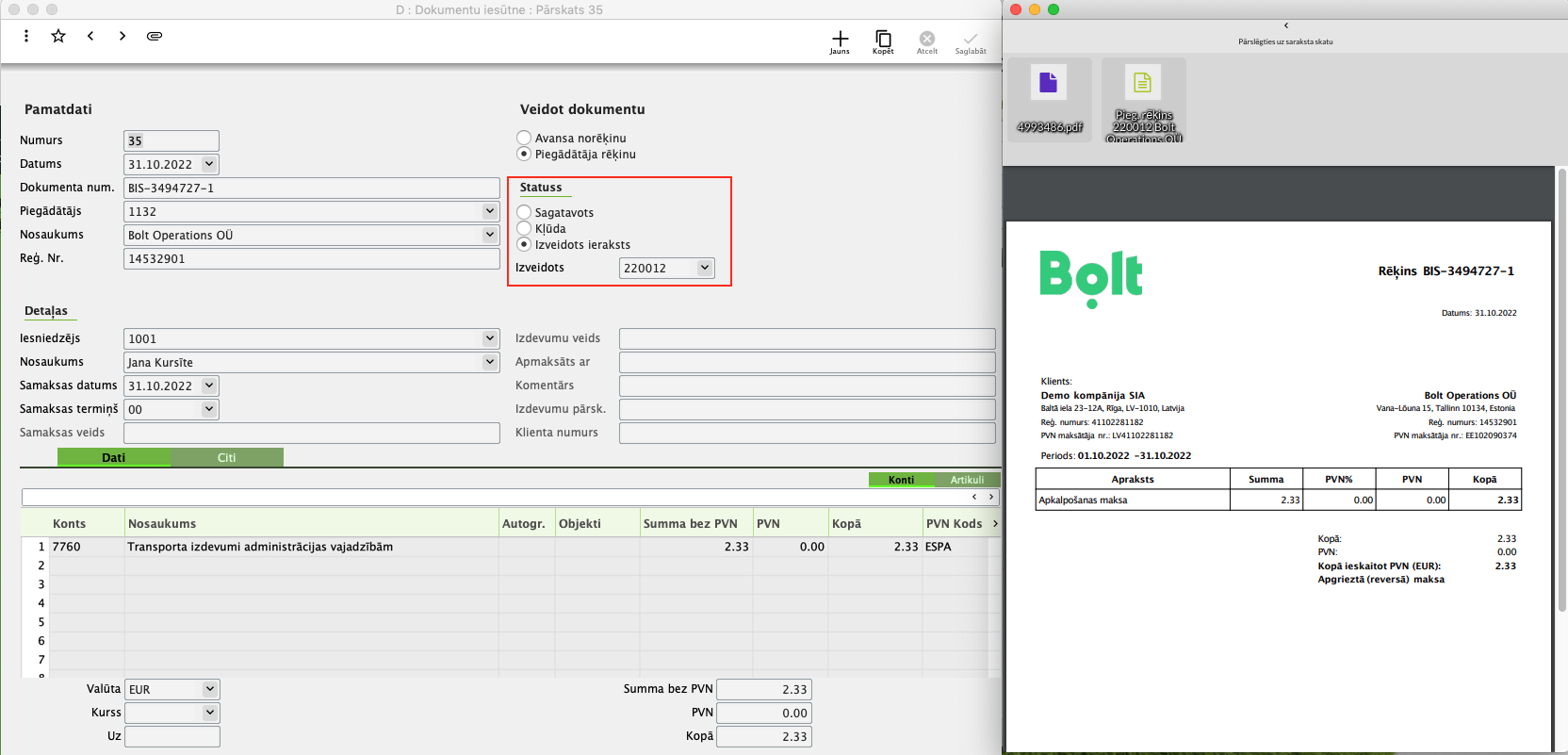Click the Klienta numurs field

tap(808, 433)
